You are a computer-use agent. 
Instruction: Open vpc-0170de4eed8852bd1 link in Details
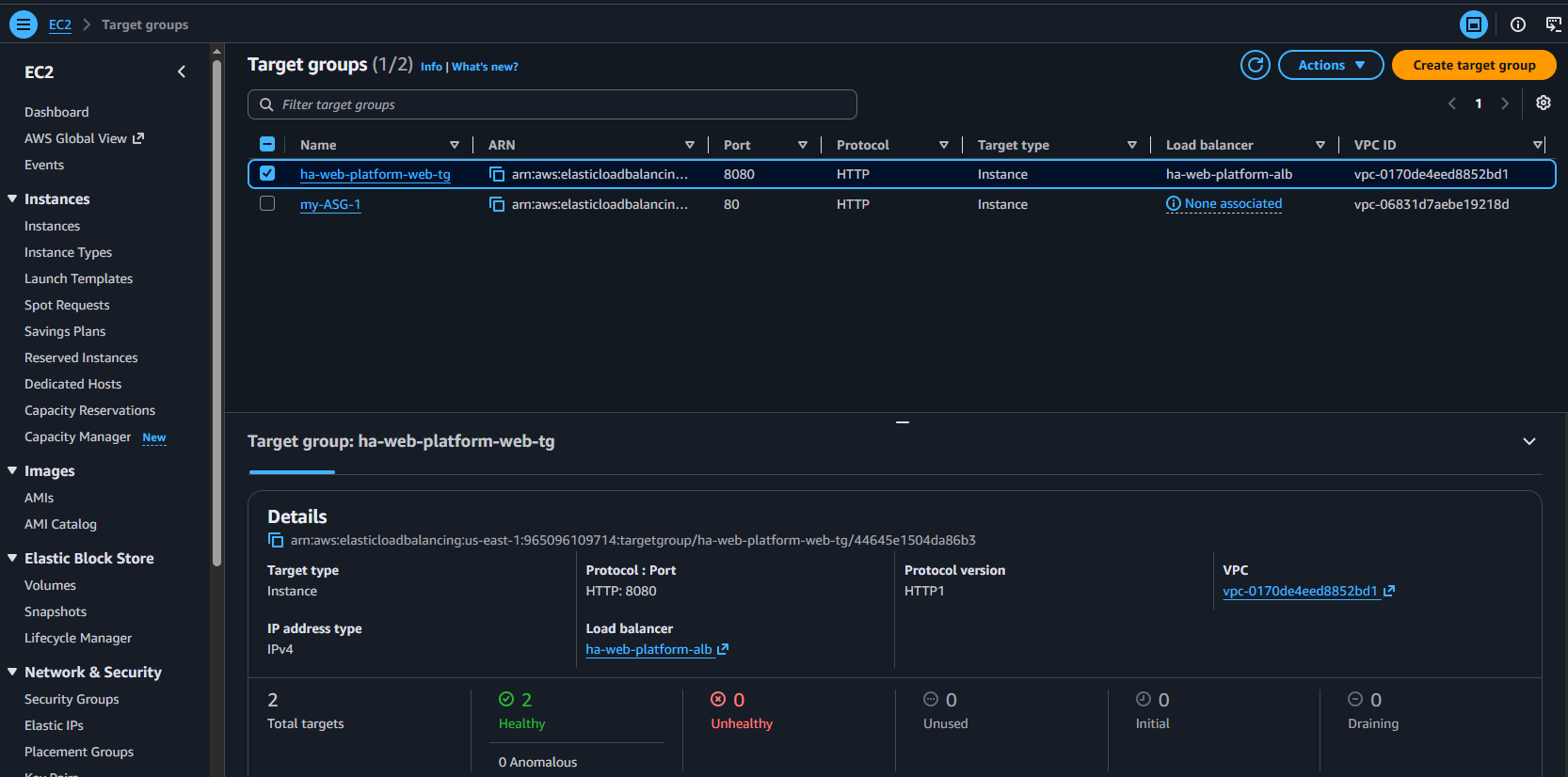(1300, 591)
